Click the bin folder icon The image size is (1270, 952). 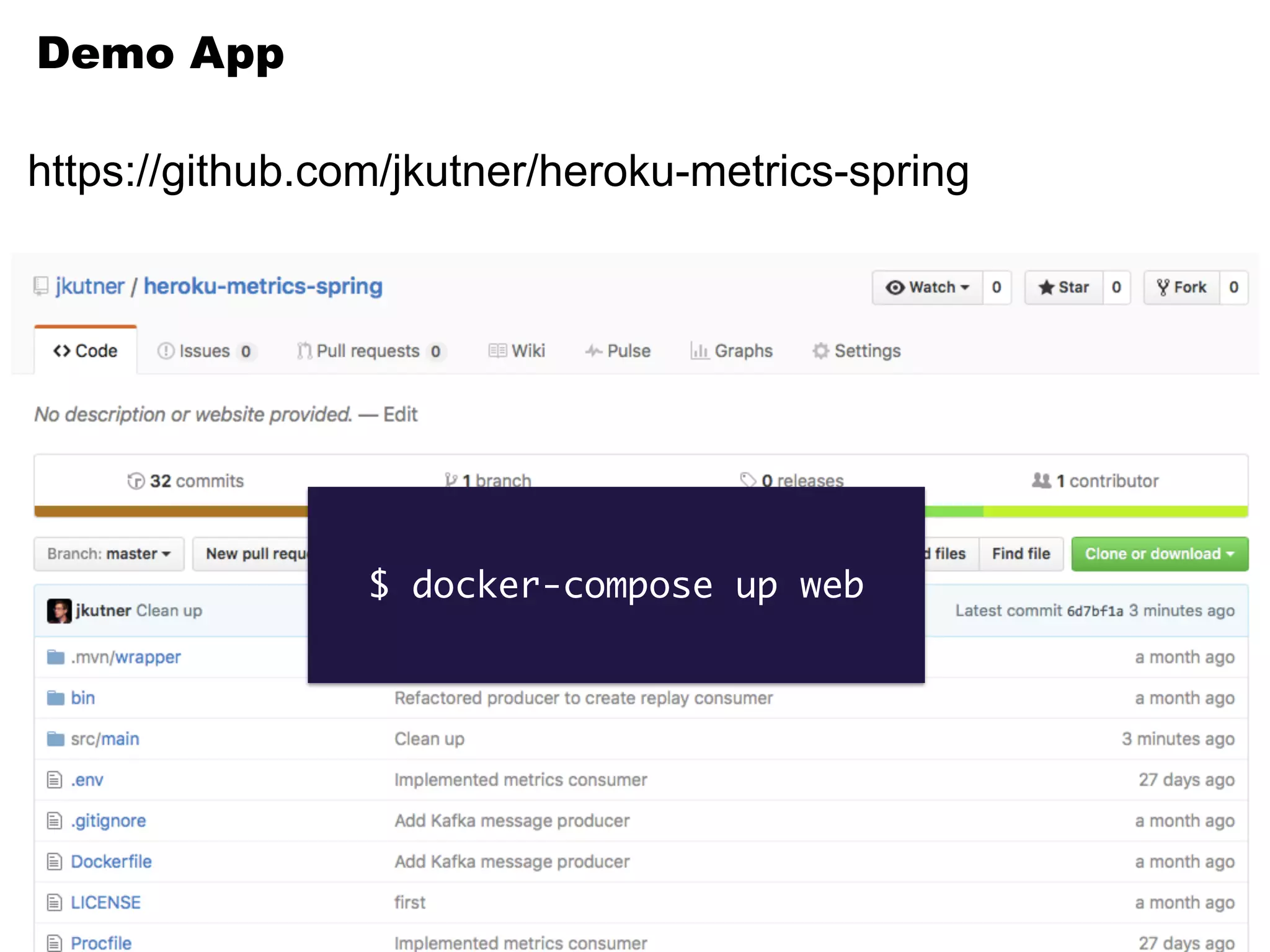tap(56, 698)
